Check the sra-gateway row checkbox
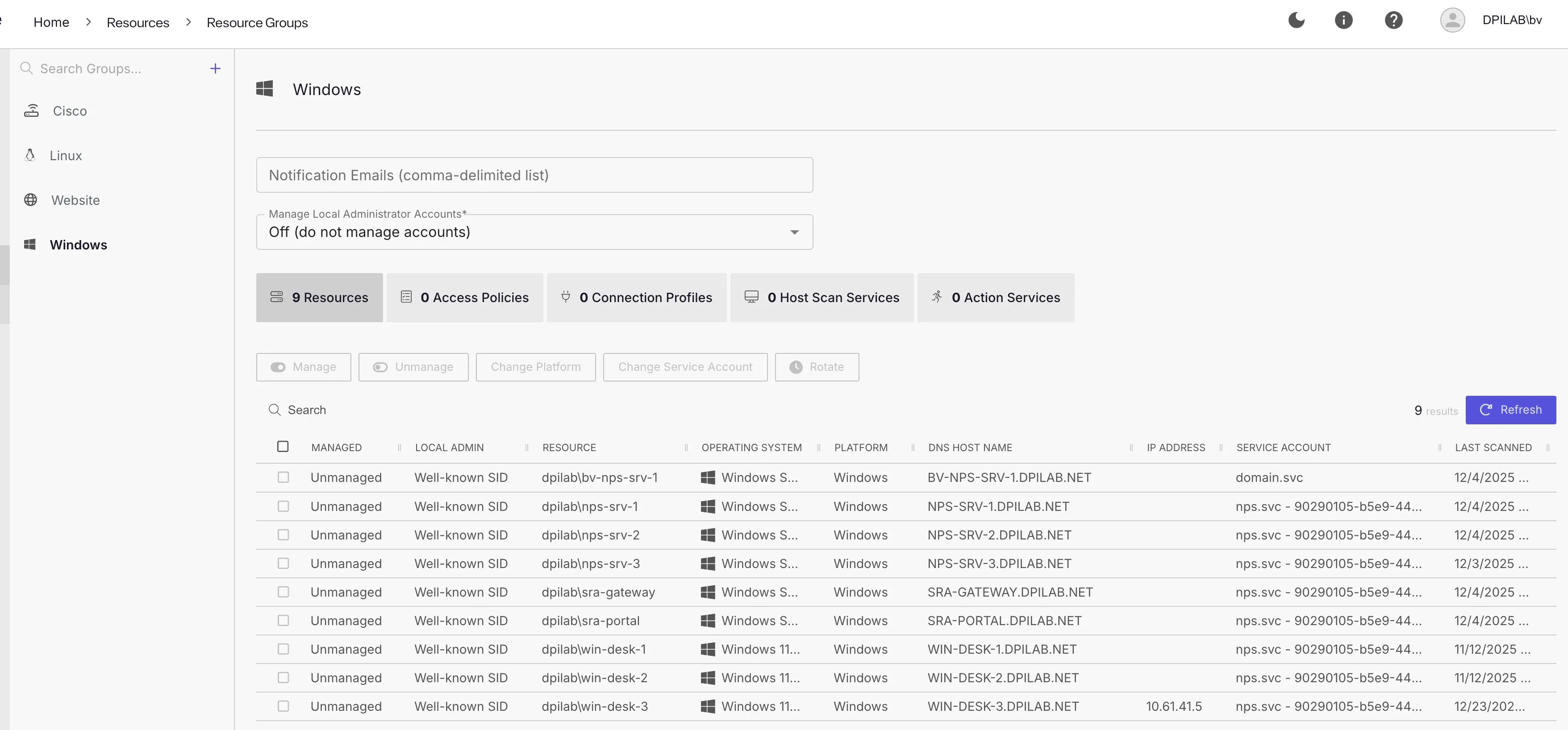 click(x=283, y=592)
